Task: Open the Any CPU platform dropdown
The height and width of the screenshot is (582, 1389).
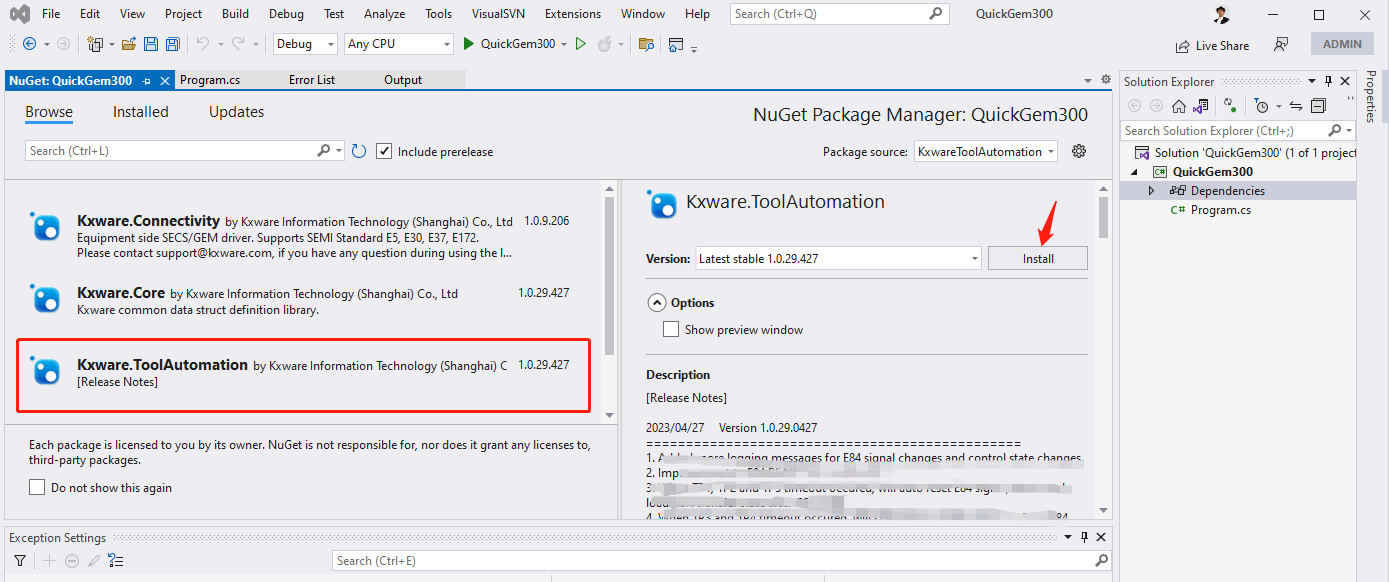Action: [x=399, y=44]
